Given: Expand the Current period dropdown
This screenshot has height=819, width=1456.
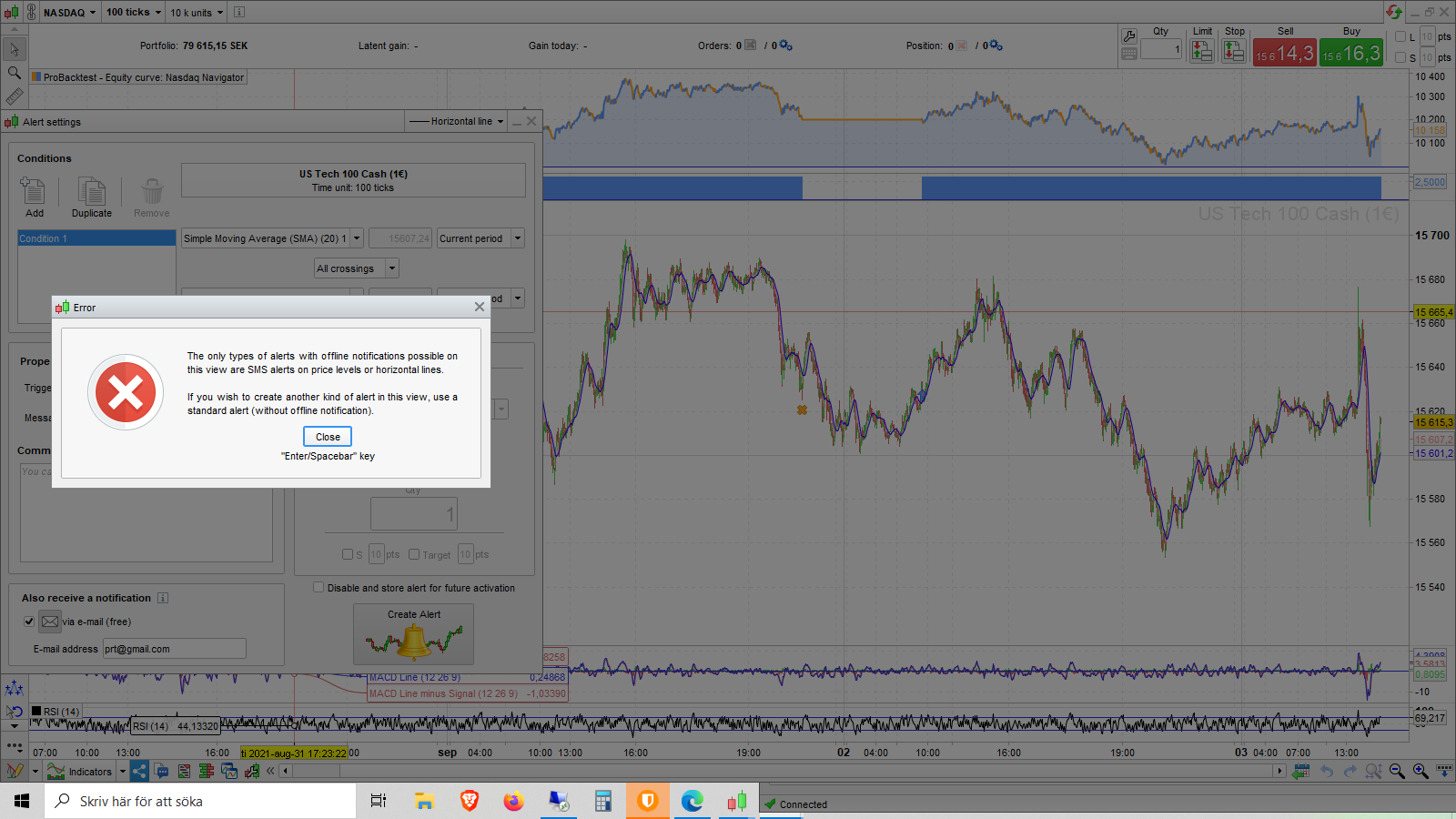Looking at the screenshot, I should tap(517, 238).
